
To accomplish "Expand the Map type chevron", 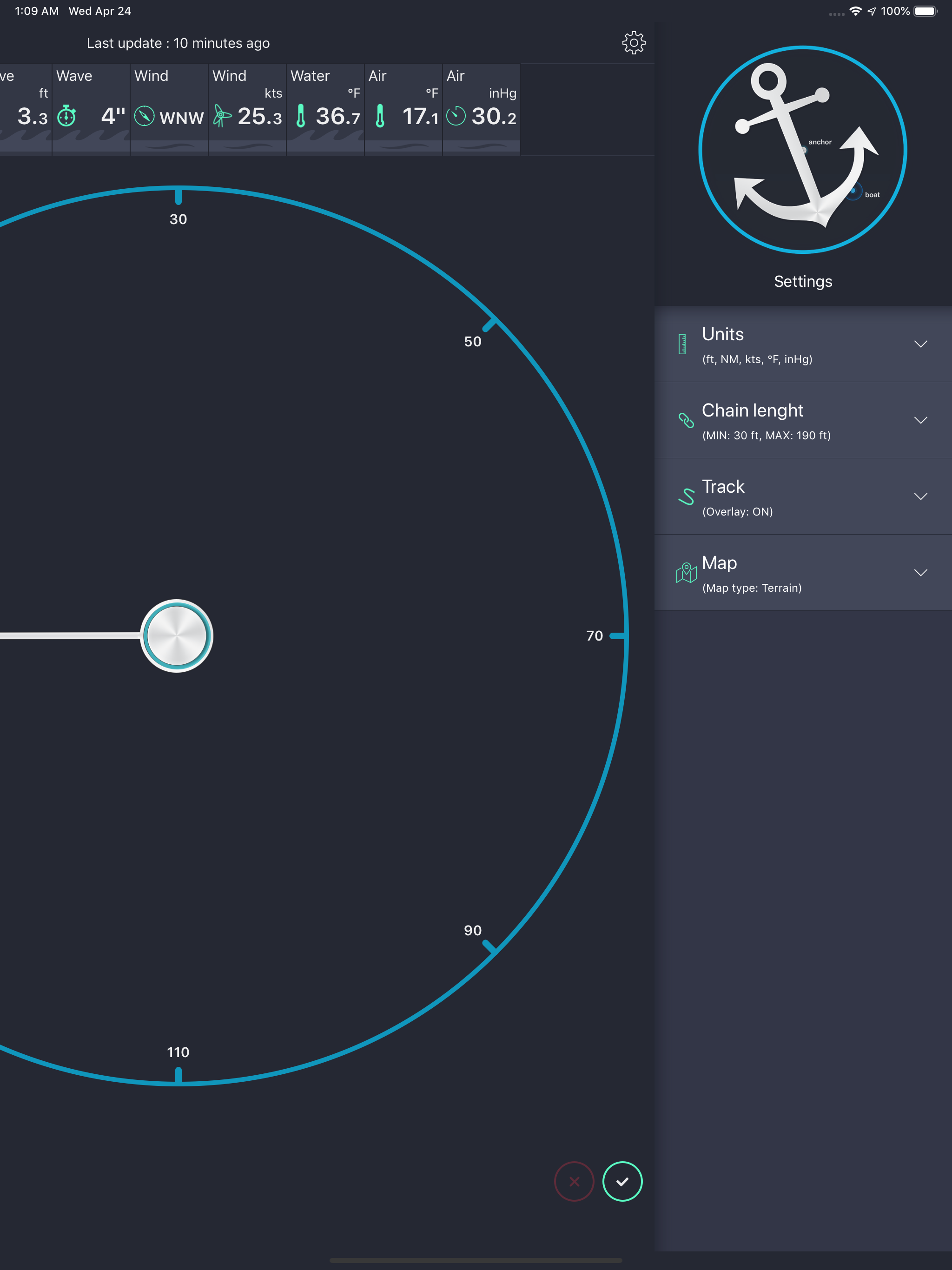I will pyautogui.click(x=920, y=572).
